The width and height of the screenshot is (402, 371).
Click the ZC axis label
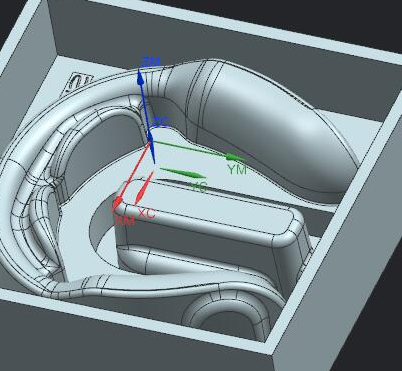pyautogui.click(x=161, y=122)
